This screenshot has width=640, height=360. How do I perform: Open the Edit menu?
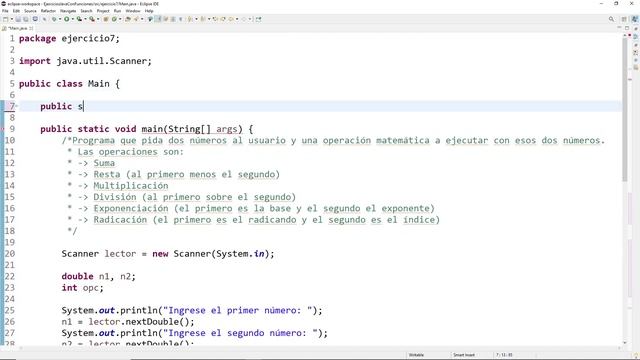[16, 11]
